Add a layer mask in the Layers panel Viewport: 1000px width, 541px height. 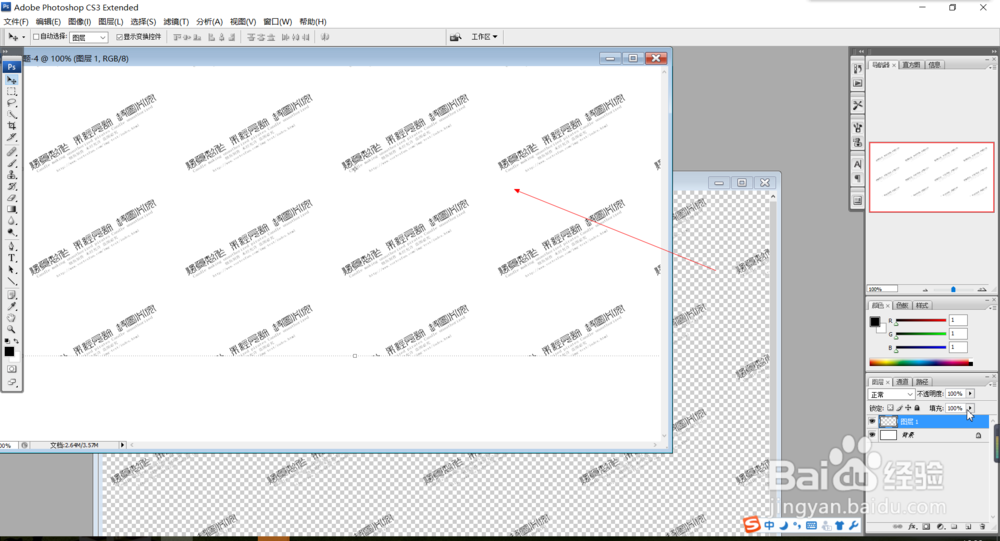coord(926,527)
